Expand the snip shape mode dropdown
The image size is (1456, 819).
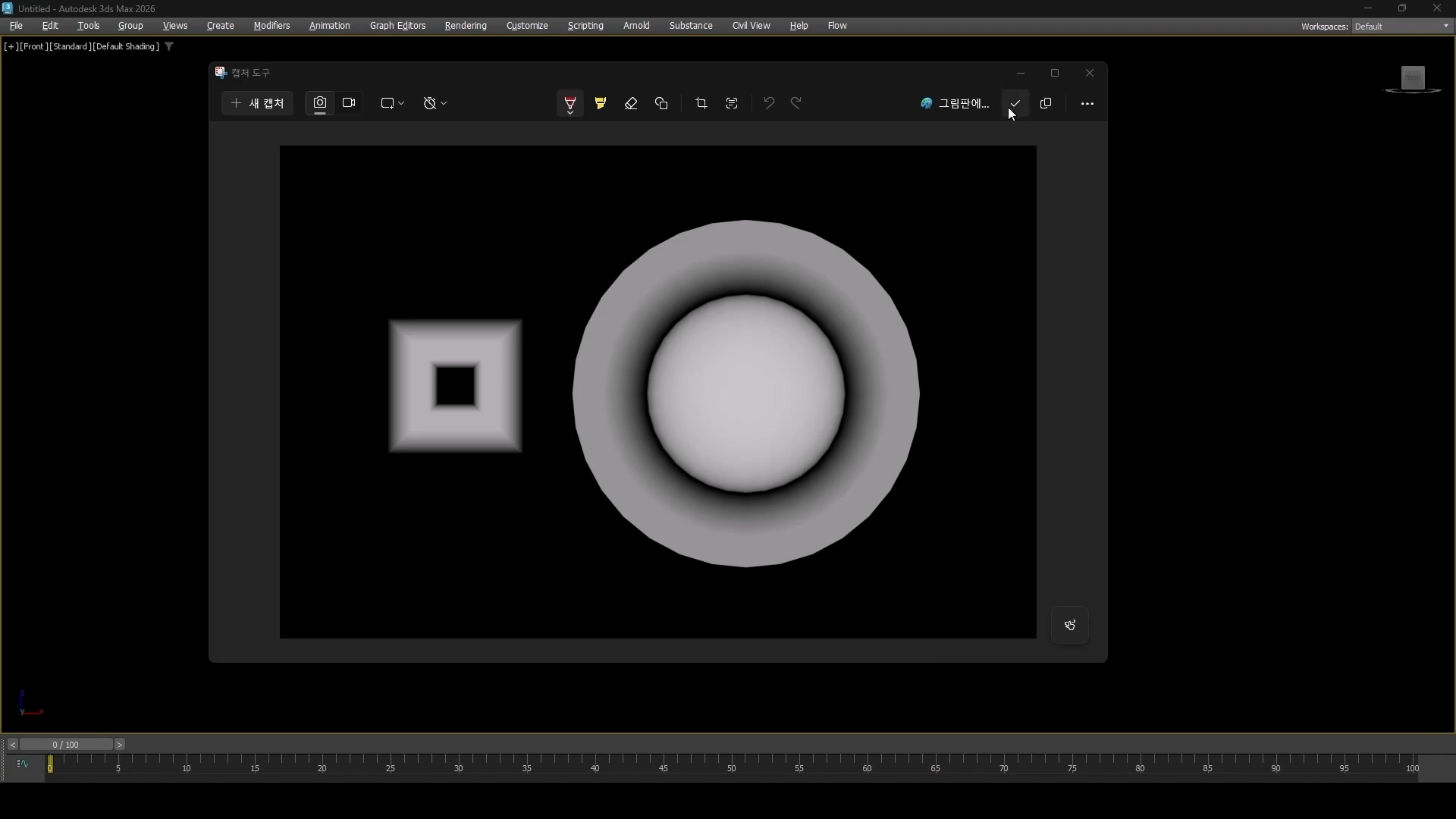coord(392,103)
